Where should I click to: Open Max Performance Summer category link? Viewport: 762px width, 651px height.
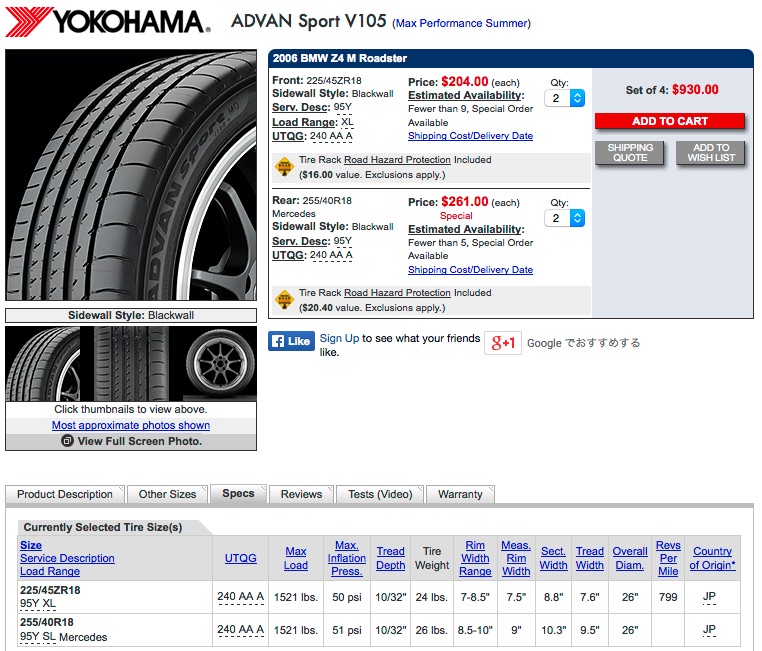point(462,23)
